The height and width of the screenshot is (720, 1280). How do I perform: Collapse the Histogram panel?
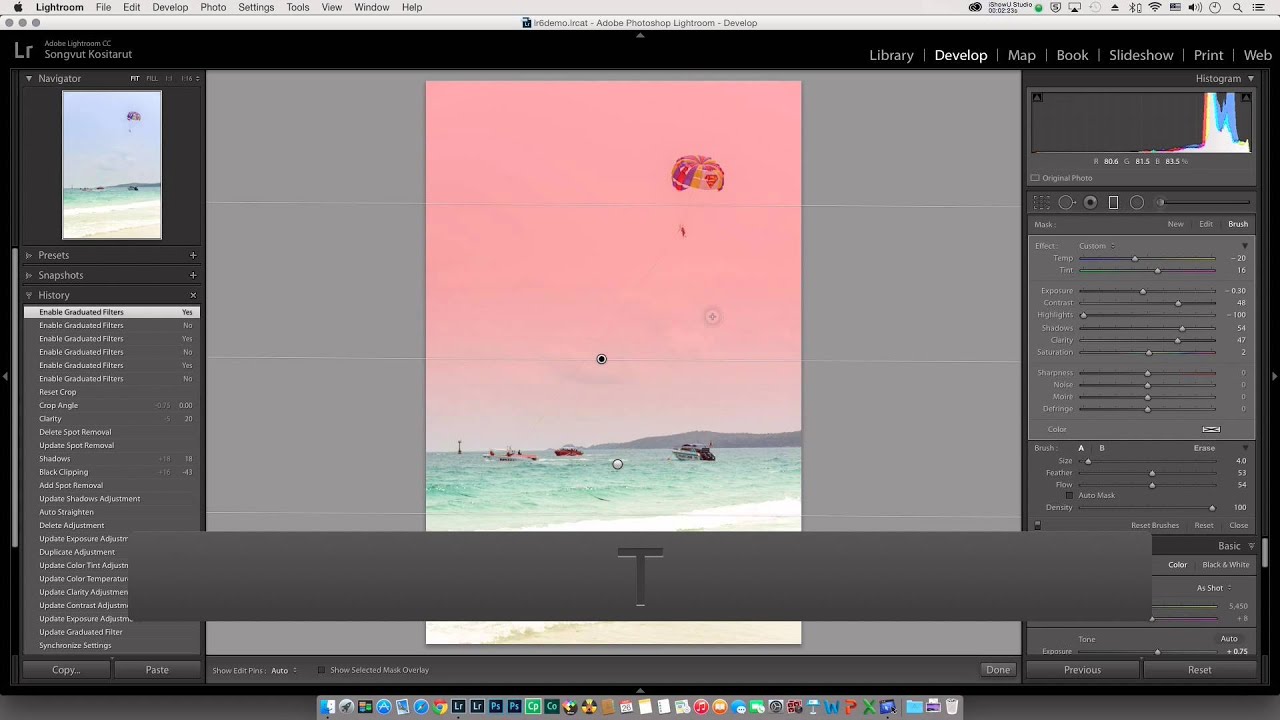coord(1250,78)
